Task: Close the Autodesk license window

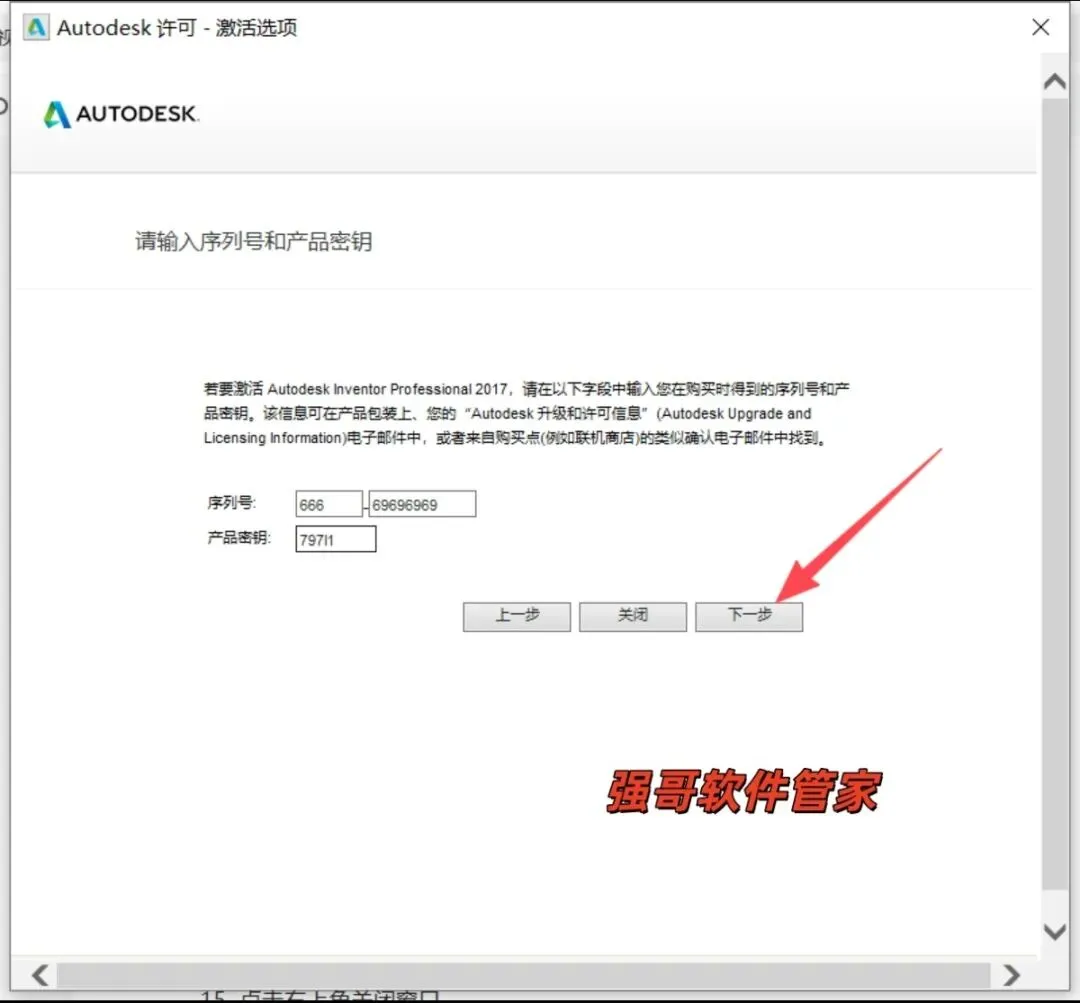Action: click(1041, 28)
